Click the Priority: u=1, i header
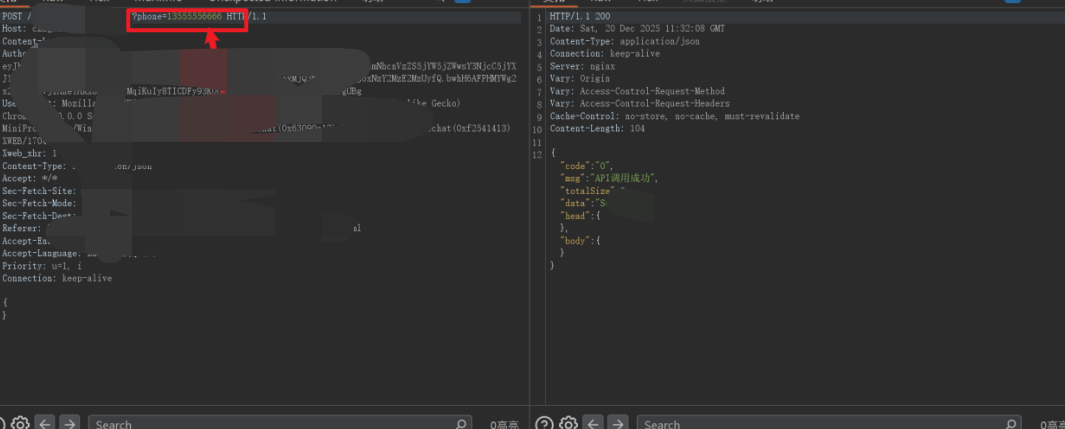This screenshot has height=429, width=1065. (41, 265)
